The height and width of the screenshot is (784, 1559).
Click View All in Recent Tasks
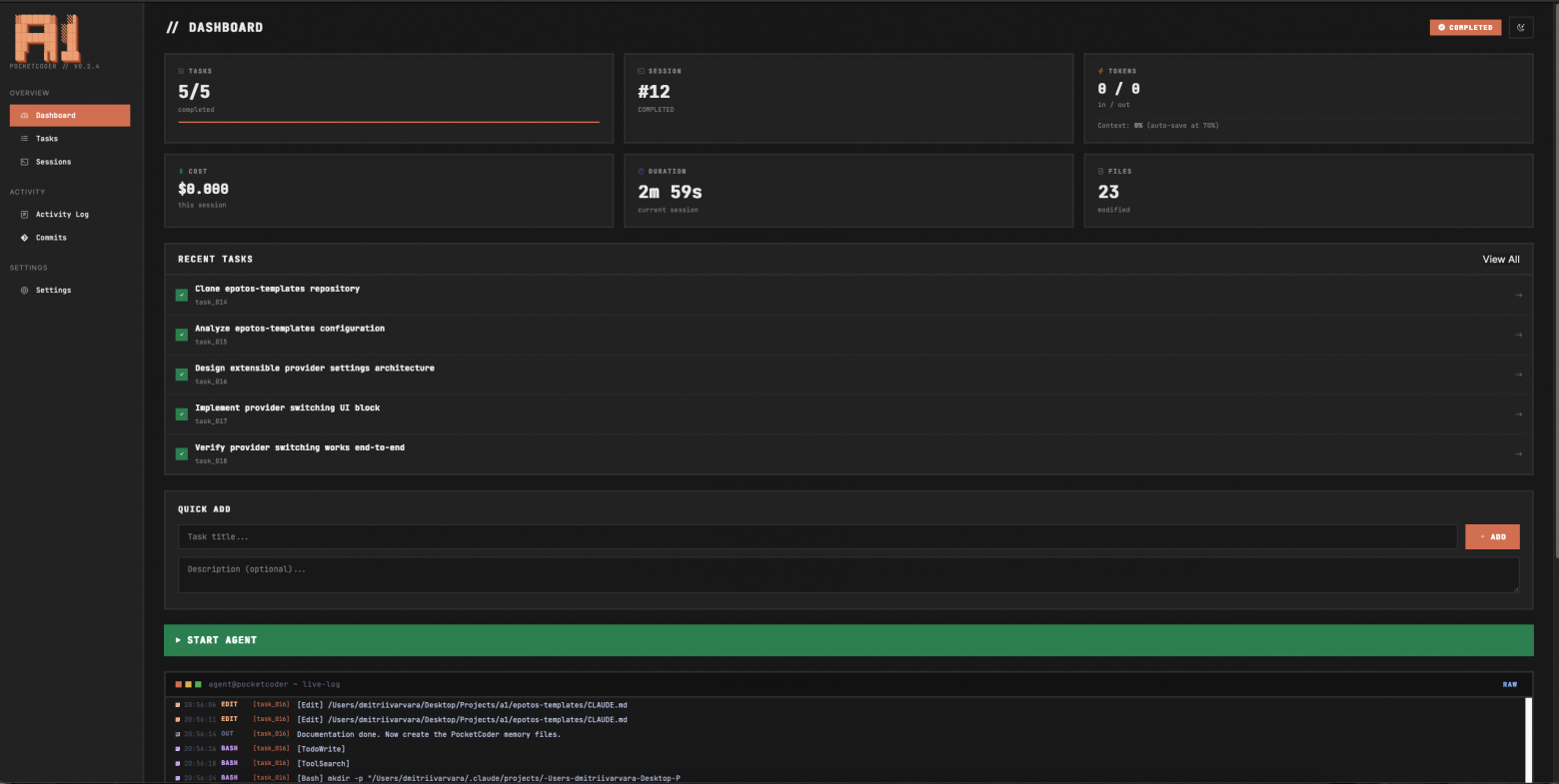pos(1500,260)
